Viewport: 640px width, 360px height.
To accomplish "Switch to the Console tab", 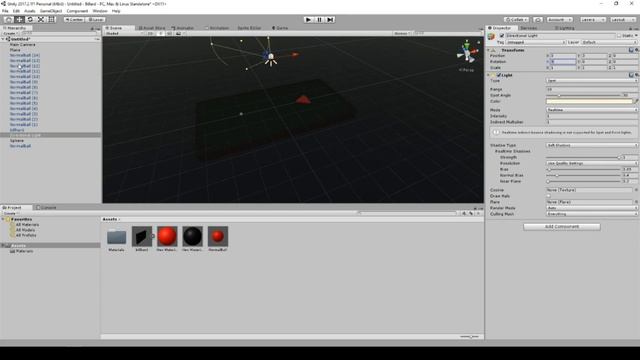I will click(x=46, y=208).
